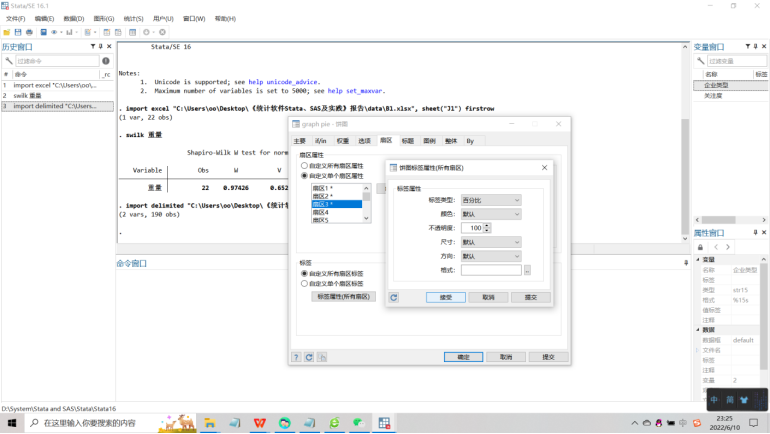
Task: Open the 标签类型 dropdown showing 百分比
Action: (491, 200)
